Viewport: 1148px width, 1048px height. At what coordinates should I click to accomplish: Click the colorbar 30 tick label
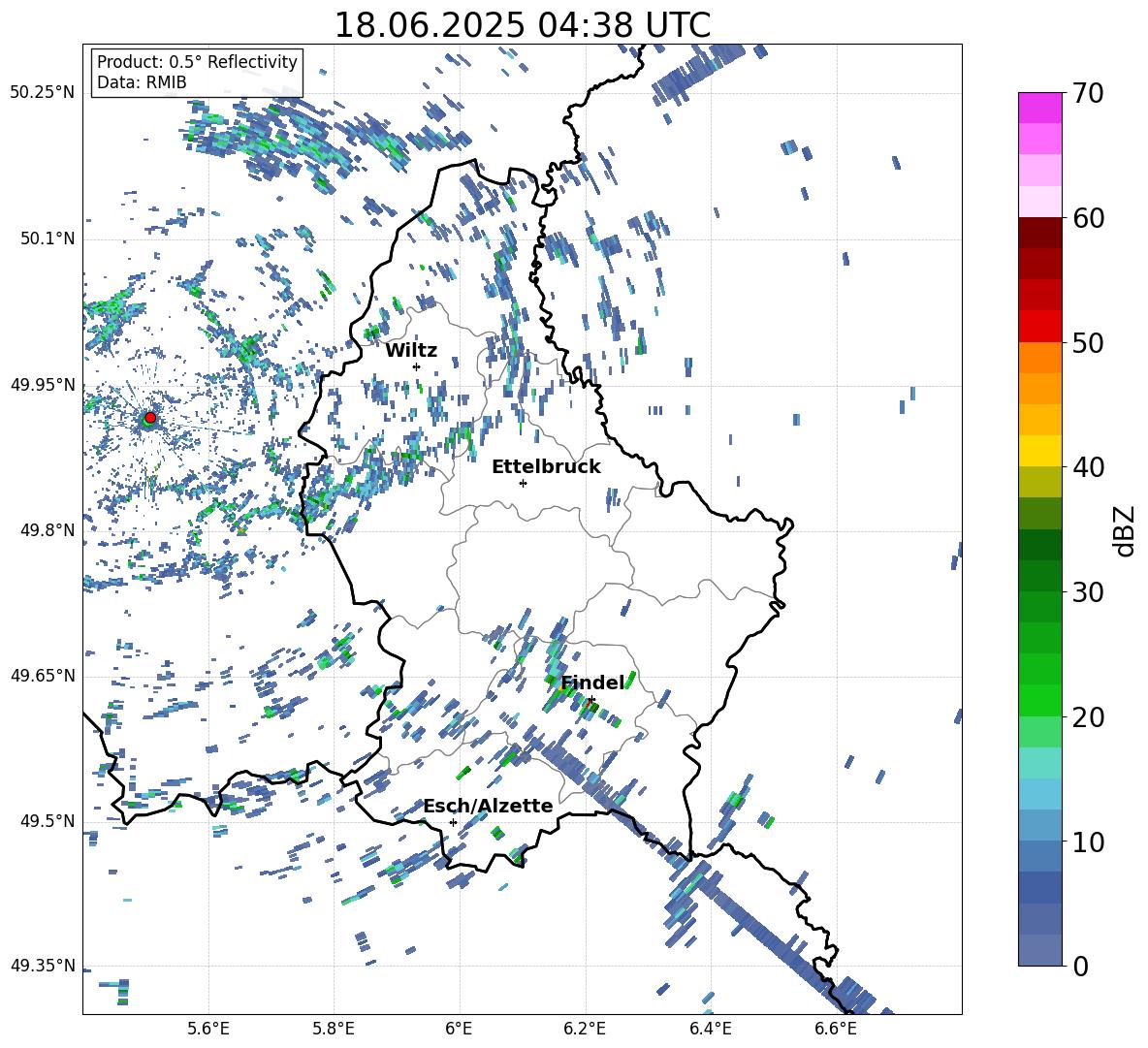tap(1088, 592)
